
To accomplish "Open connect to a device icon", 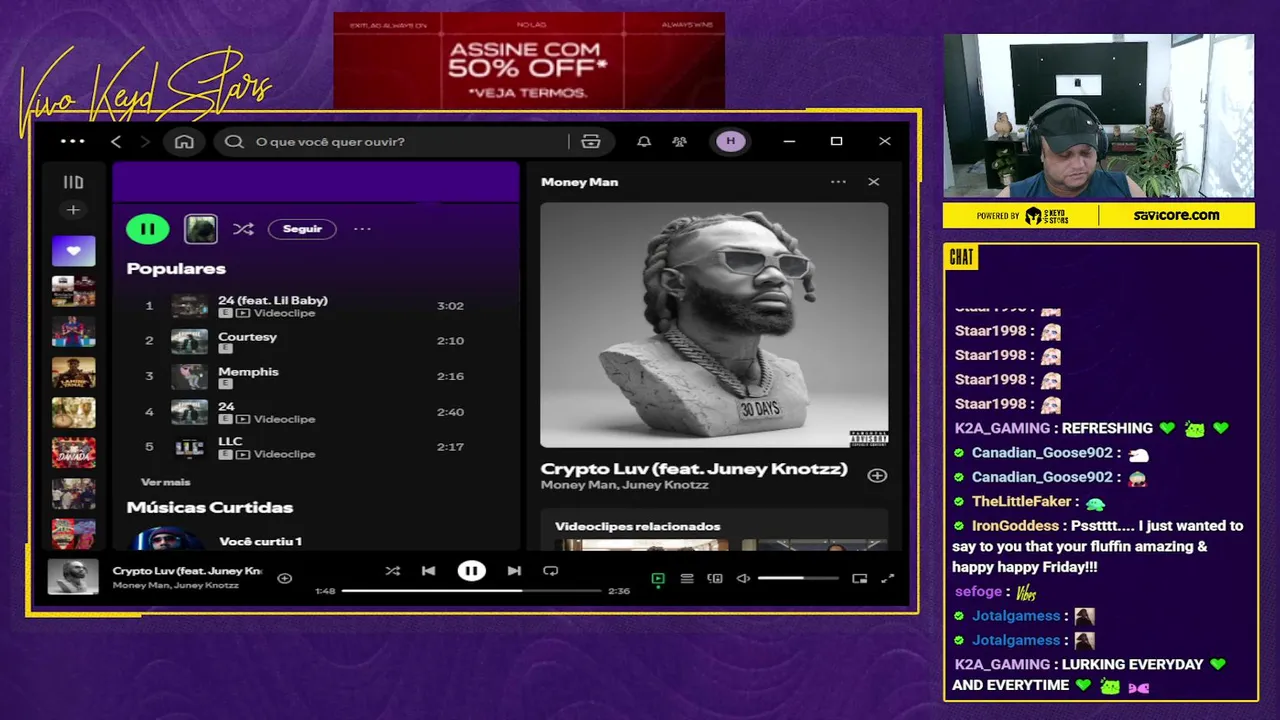I will pos(715,578).
